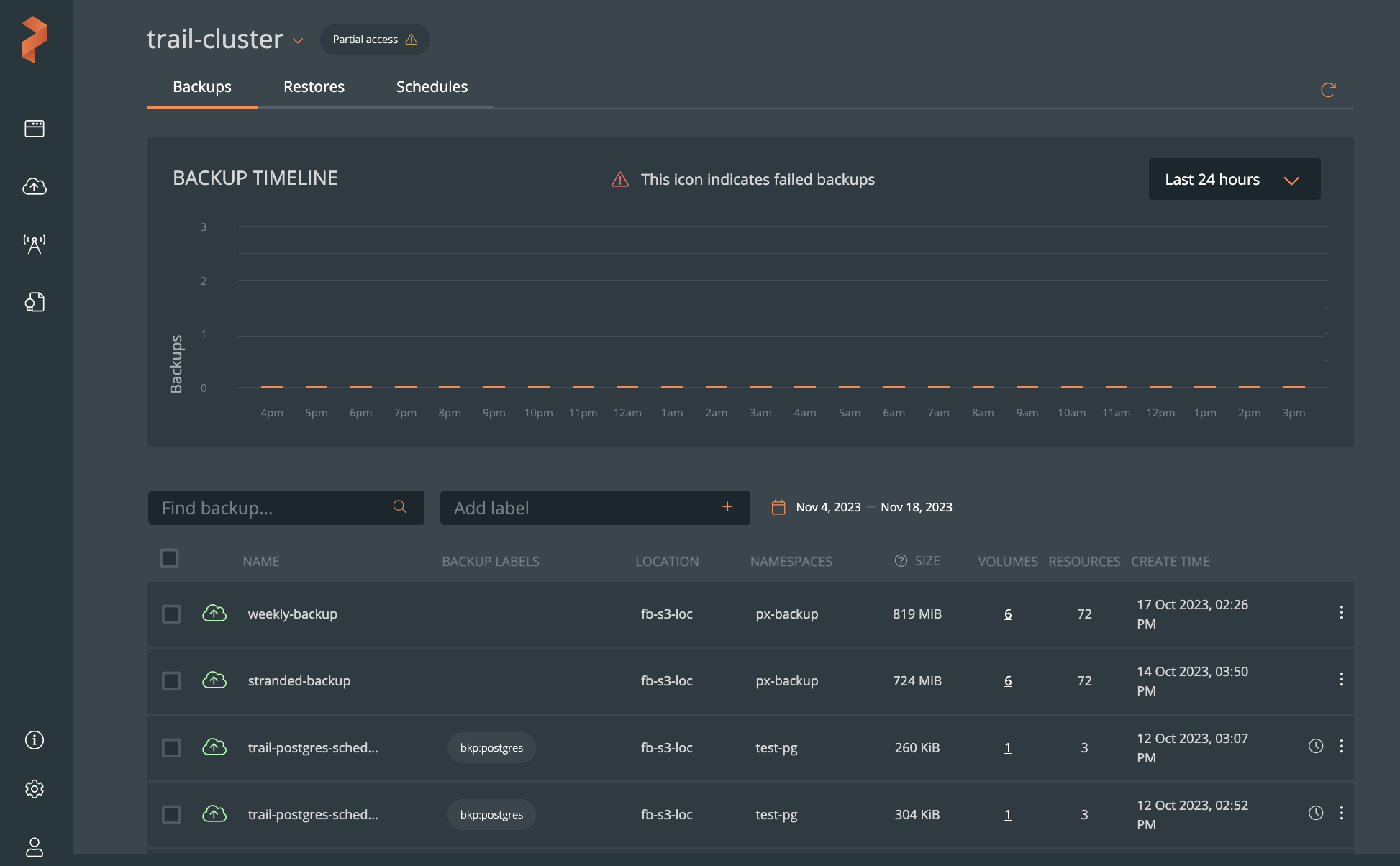Open the cloud upload sidebar icon

[x=35, y=187]
